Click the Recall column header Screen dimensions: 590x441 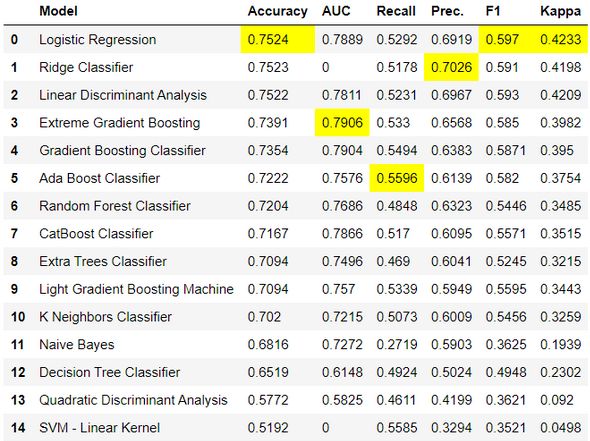(396, 11)
